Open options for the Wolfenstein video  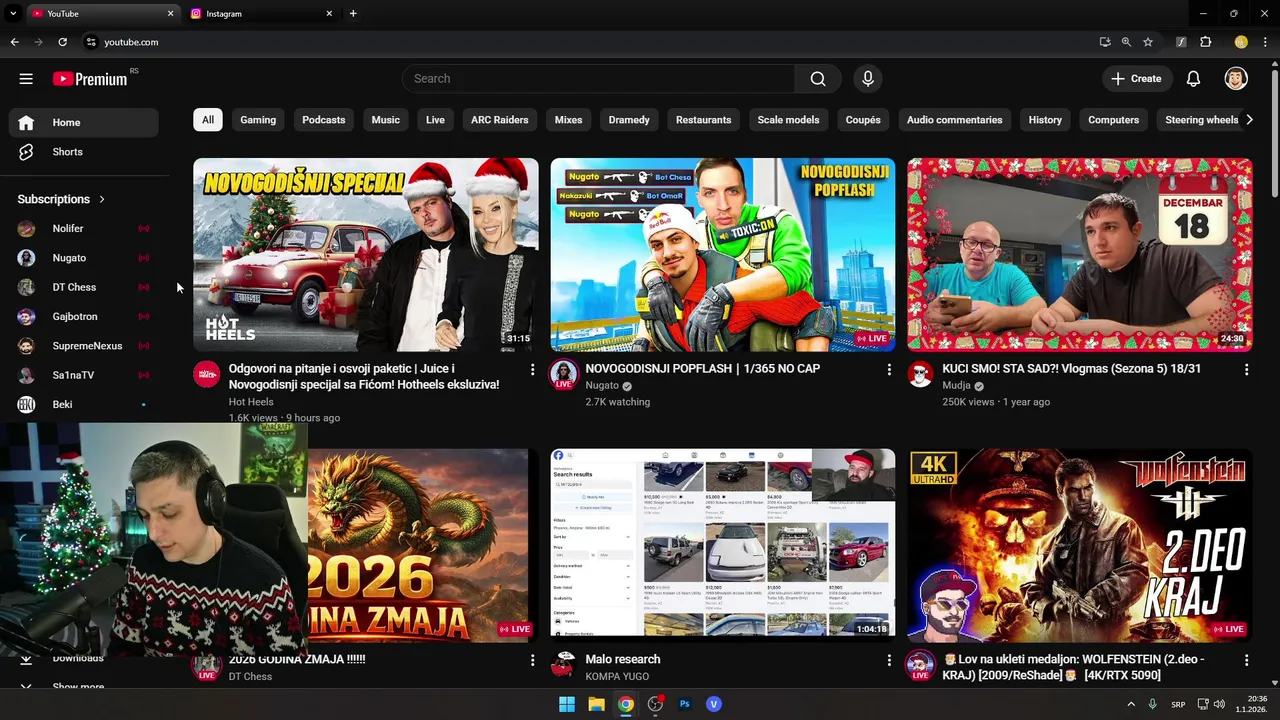(x=1246, y=661)
